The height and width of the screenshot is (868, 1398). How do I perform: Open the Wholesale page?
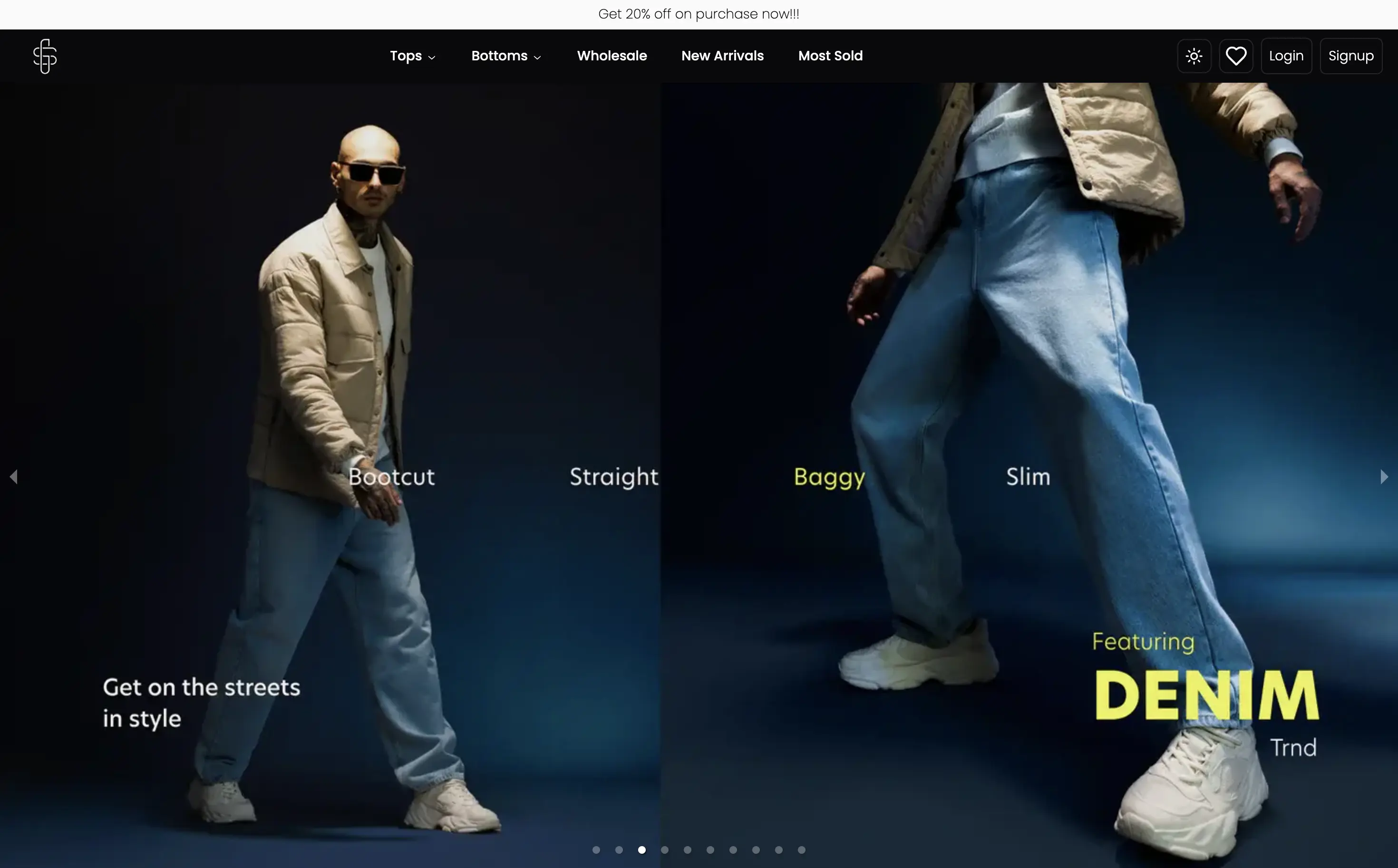coord(612,56)
